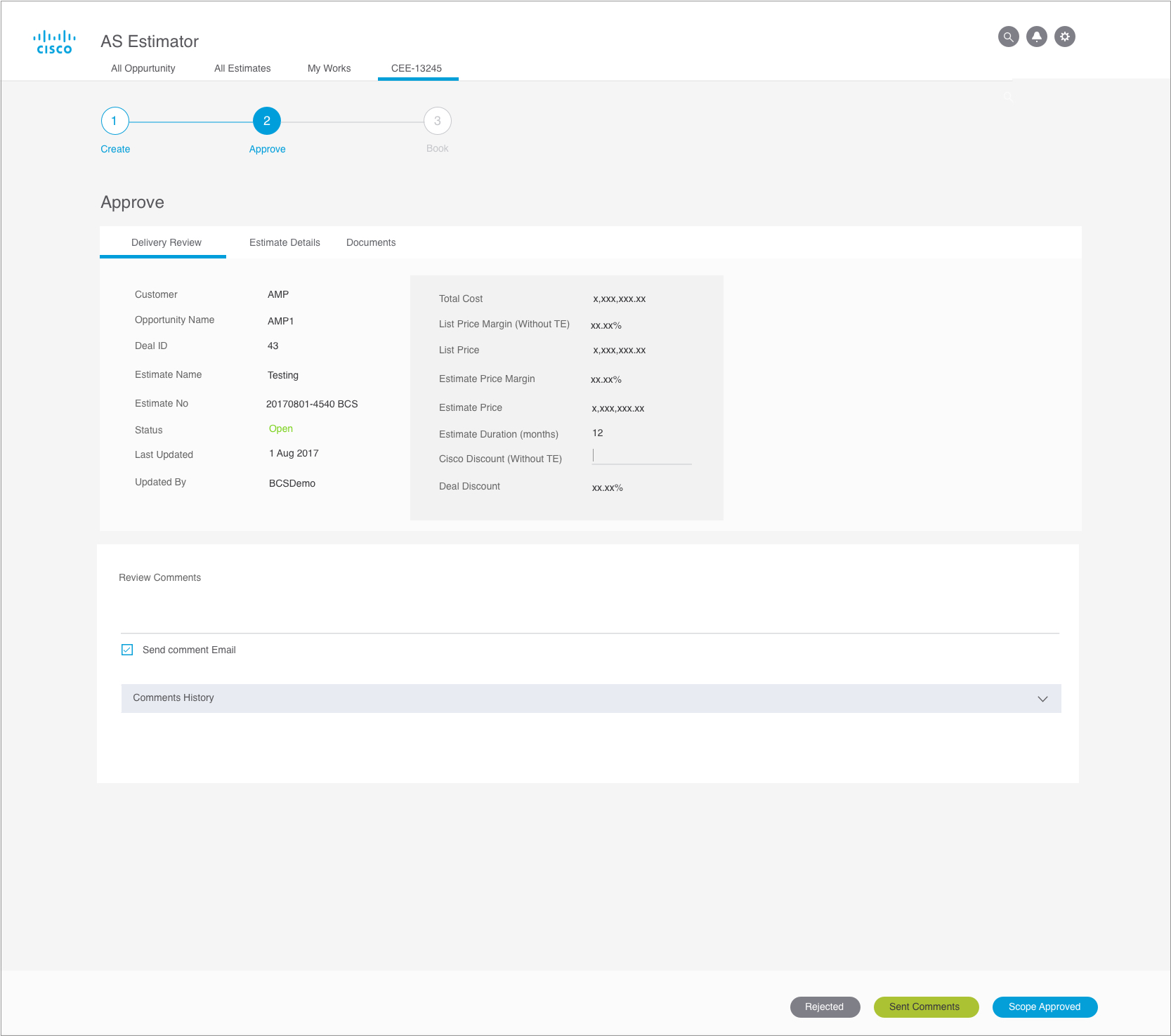The height and width of the screenshot is (1036, 1171).
Task: Select CEE-13245 tab
Action: (417, 68)
